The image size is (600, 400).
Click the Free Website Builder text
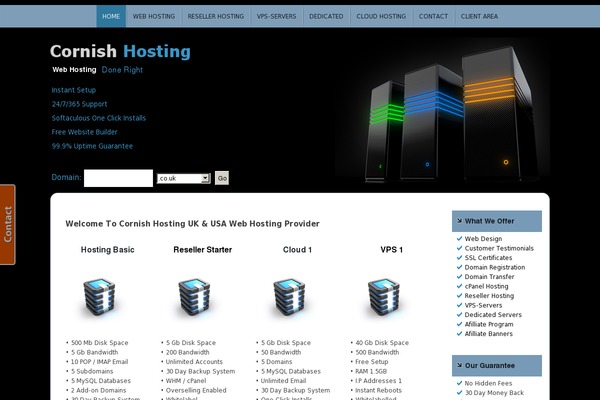[84, 132]
